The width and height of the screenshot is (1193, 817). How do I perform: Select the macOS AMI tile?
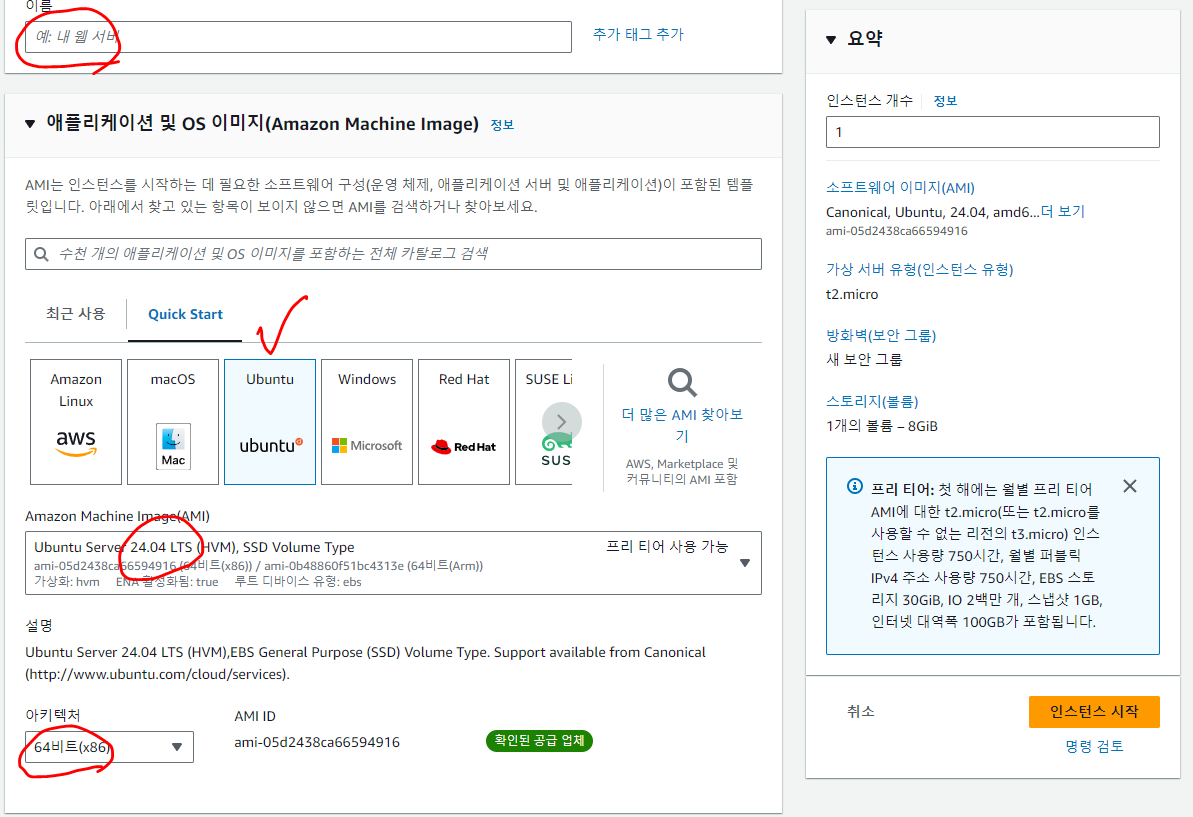(x=173, y=422)
